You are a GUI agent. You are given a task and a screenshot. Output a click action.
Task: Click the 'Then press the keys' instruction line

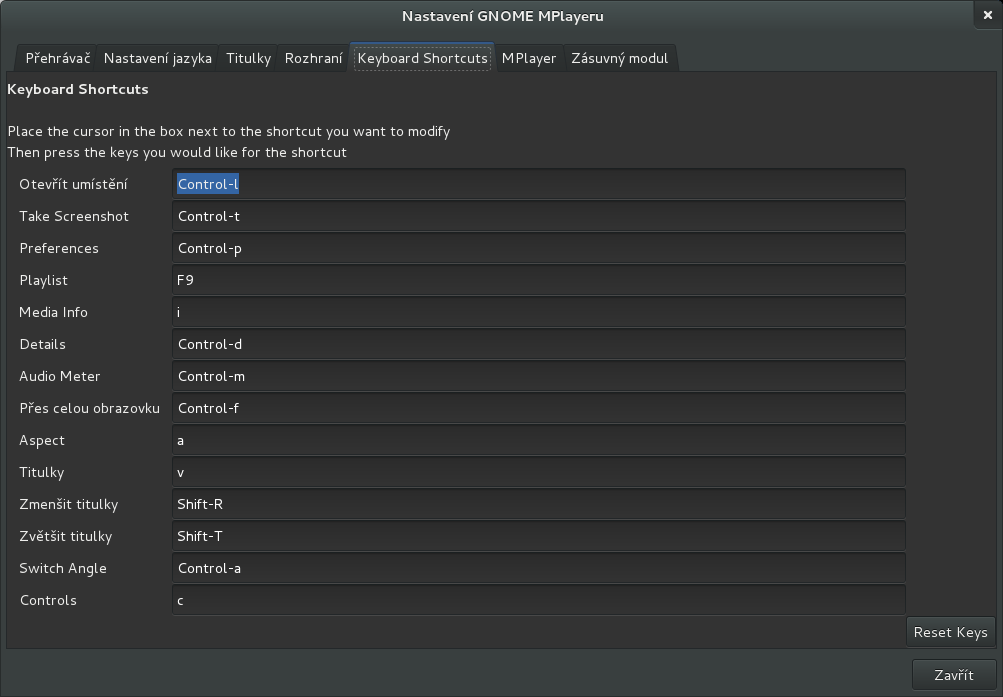[x=177, y=153]
